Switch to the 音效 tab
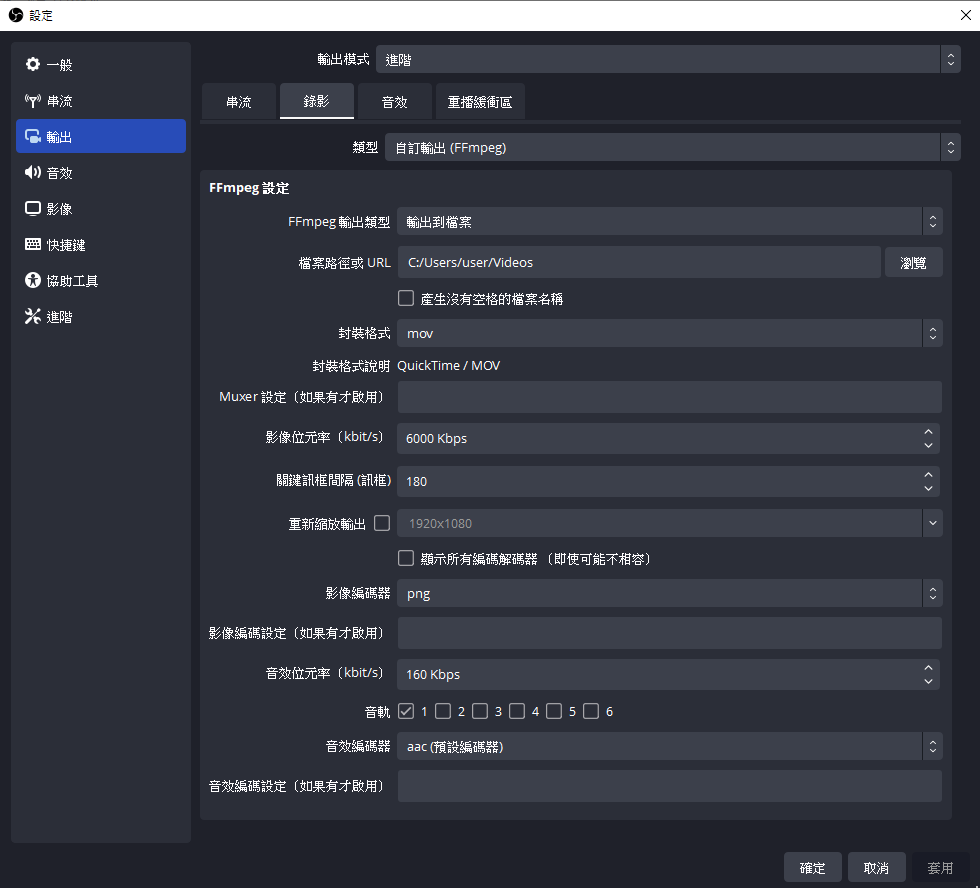Viewport: 980px width, 888px height. pos(394,101)
